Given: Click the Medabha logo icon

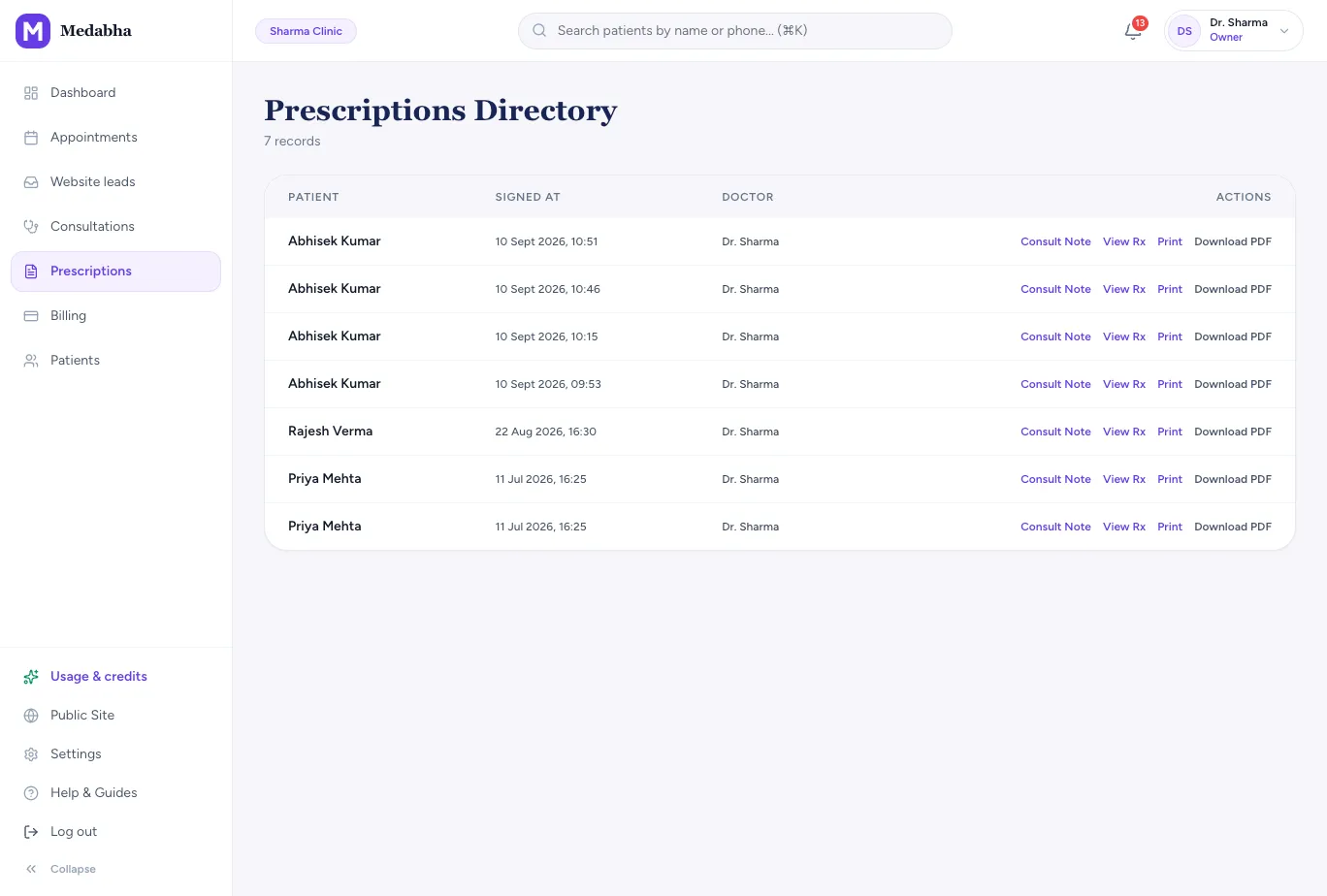Looking at the screenshot, I should tap(33, 31).
